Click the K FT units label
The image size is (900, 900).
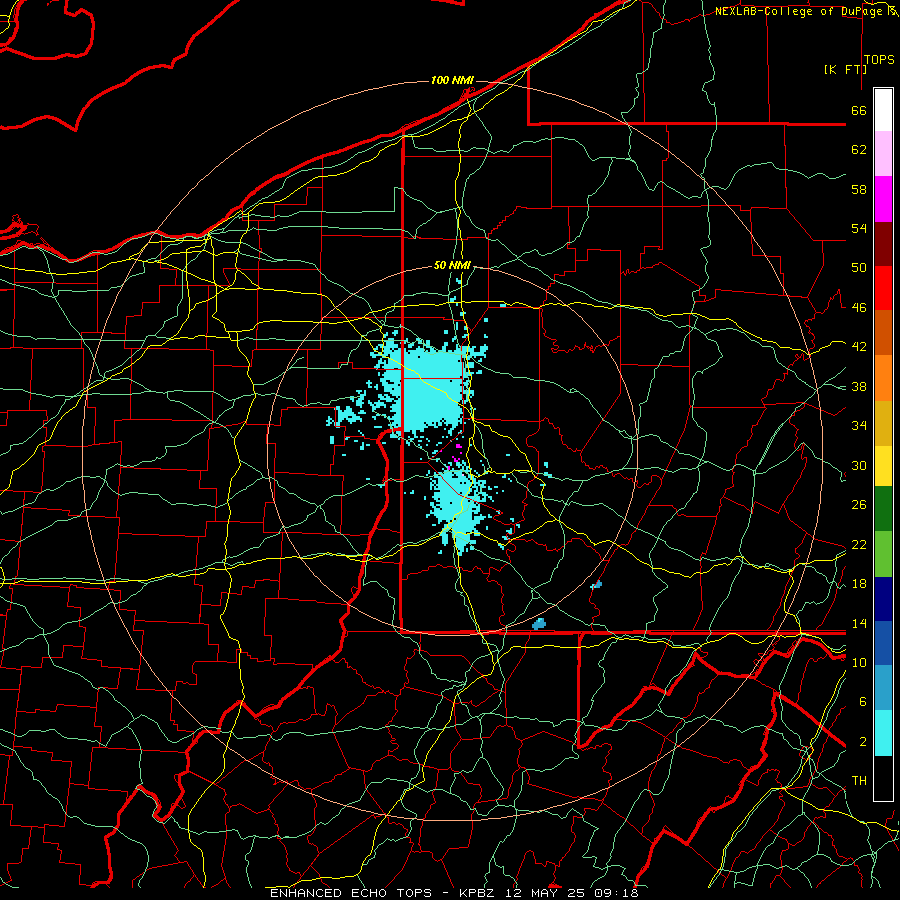pos(845,69)
